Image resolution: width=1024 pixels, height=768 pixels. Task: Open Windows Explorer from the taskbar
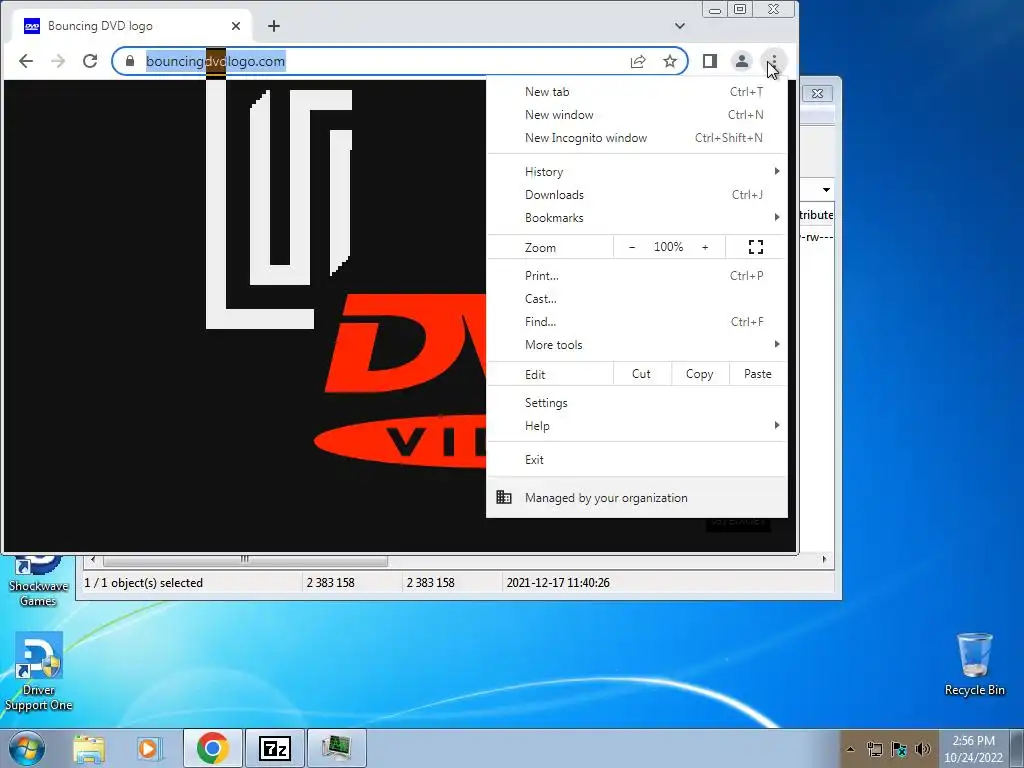click(x=89, y=748)
